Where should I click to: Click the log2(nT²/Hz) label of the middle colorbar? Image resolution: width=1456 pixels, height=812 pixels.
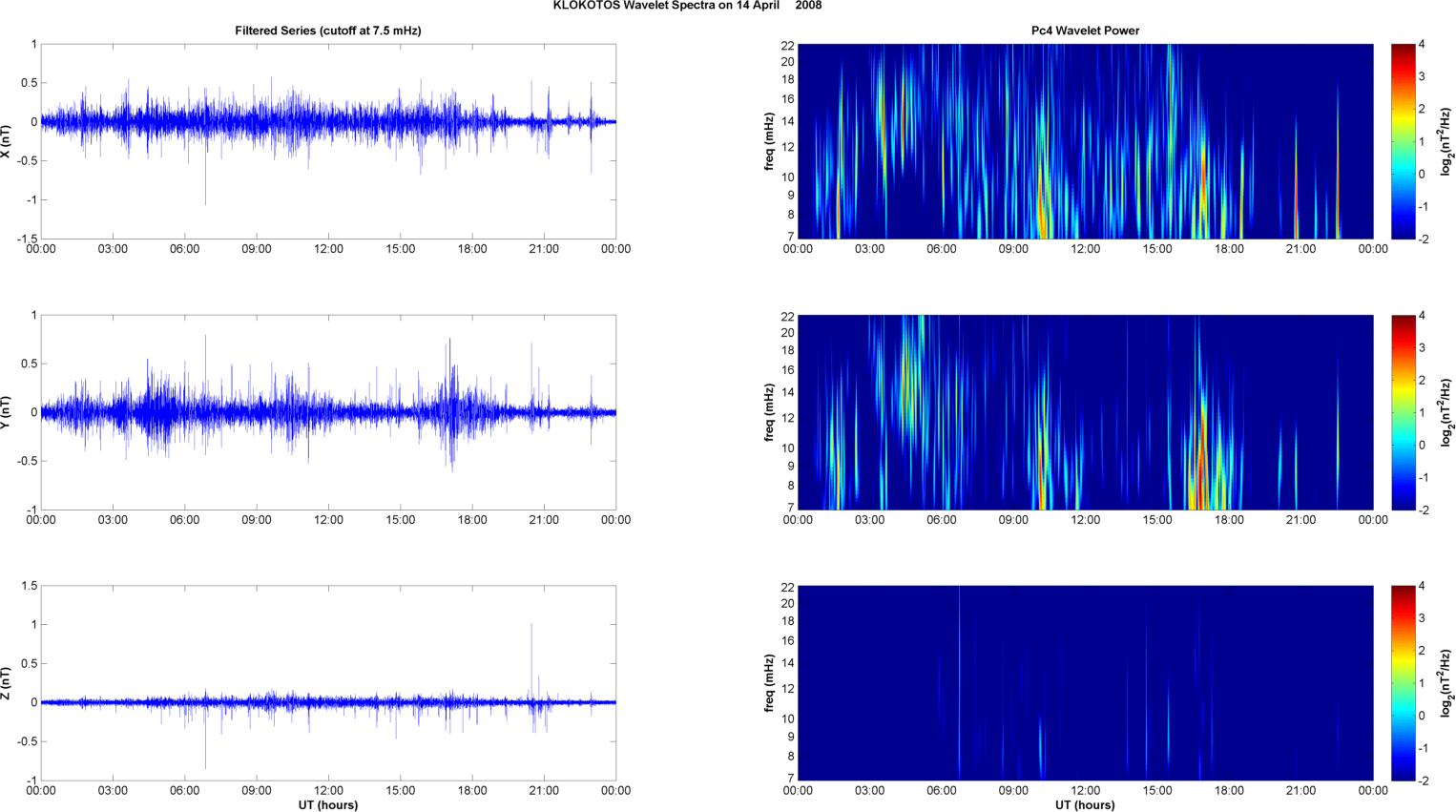(x=1447, y=412)
